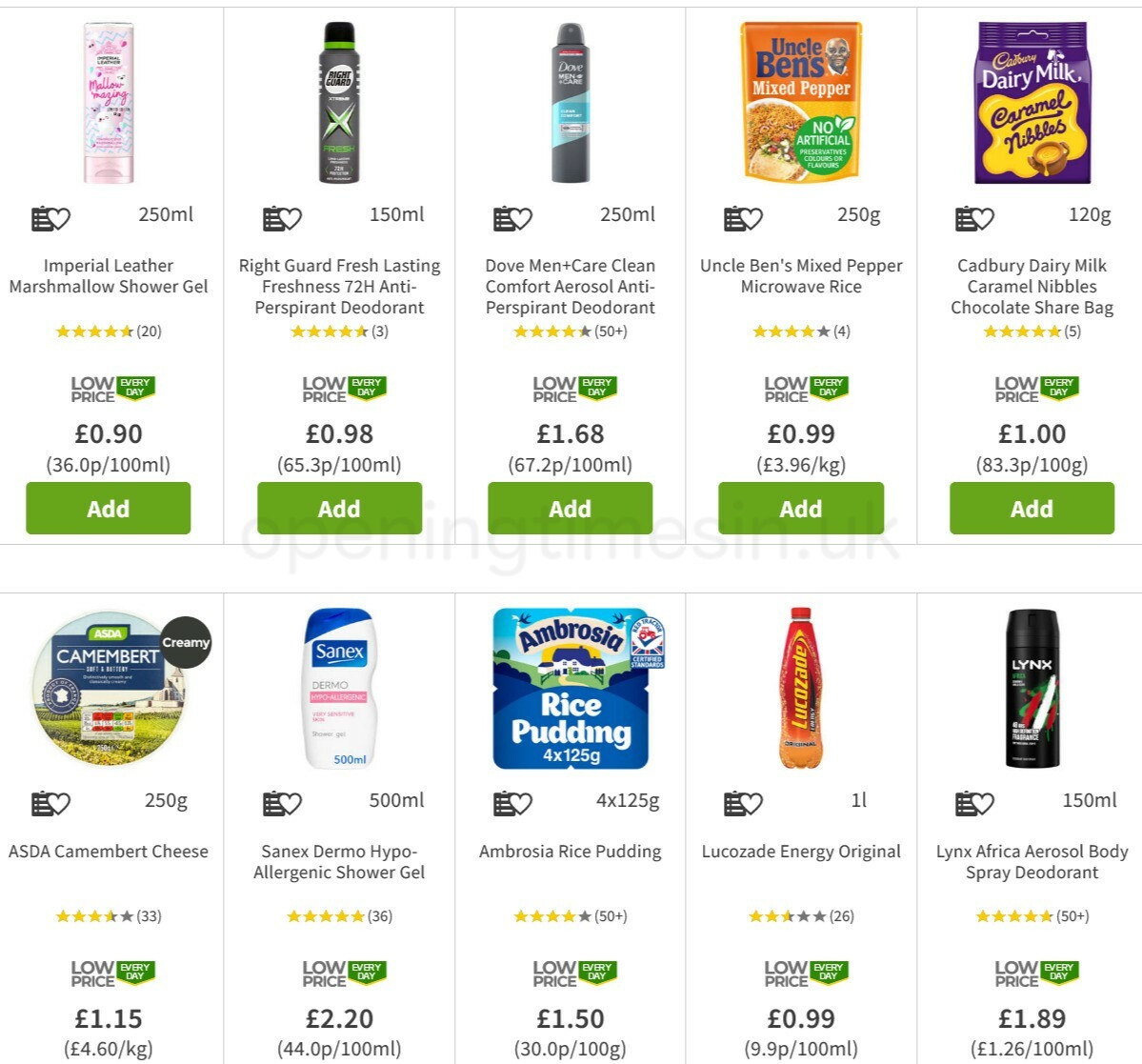
Task: Toggle the favourite heart for Ambrosia Rice Pudding
Action: pos(521,803)
